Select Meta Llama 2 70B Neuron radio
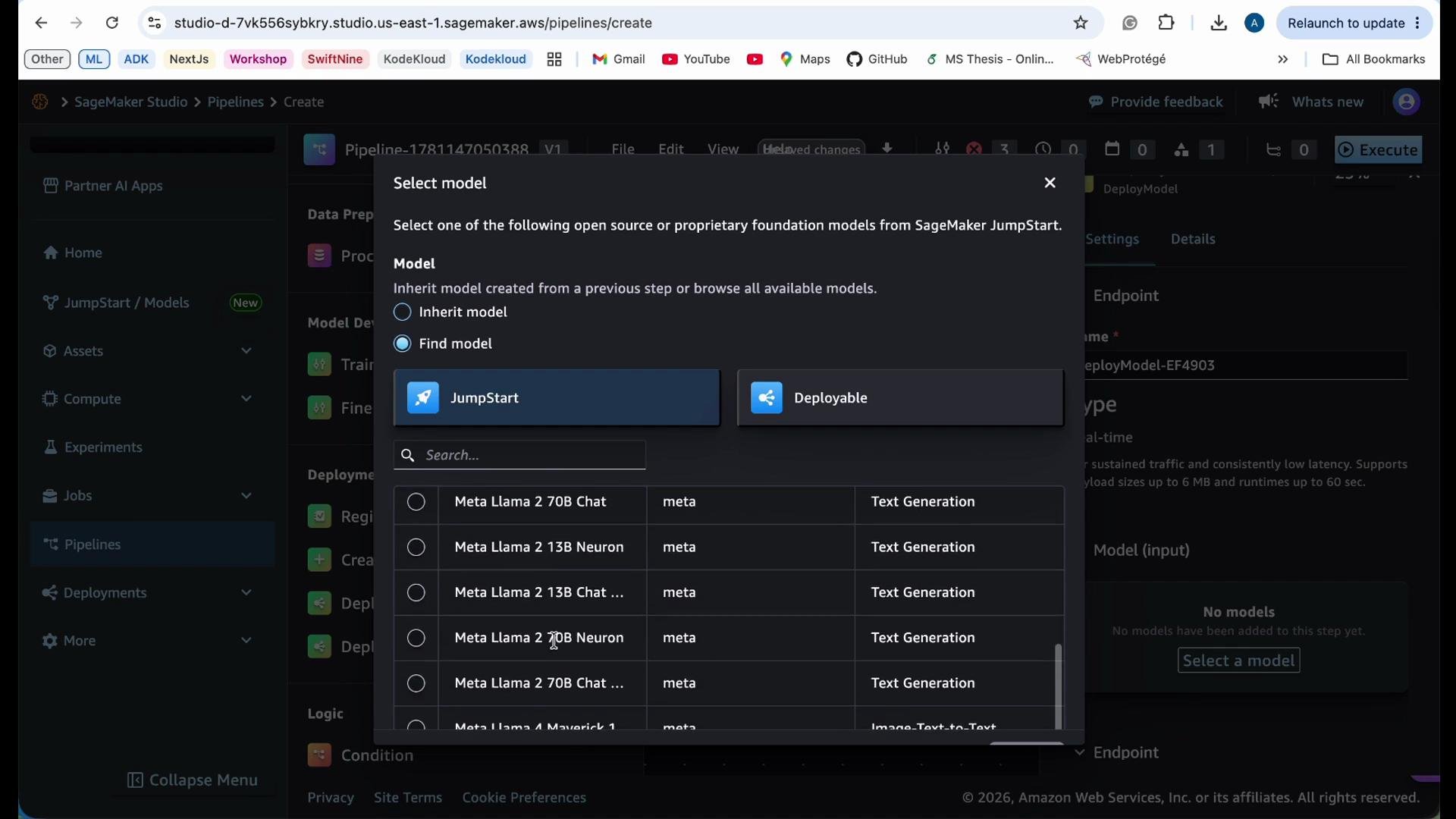This screenshot has height=819, width=1456. click(x=416, y=639)
